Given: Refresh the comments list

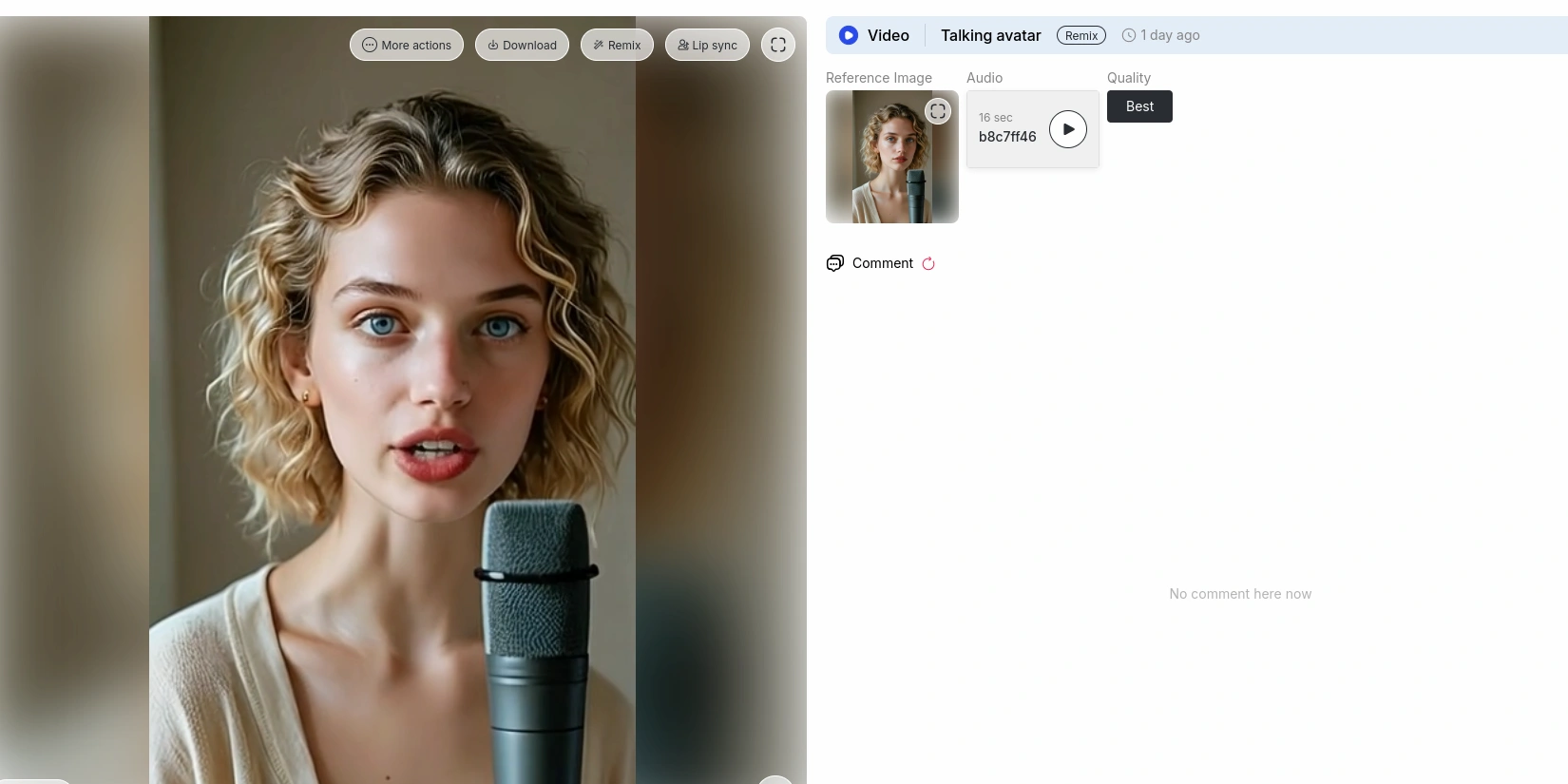Looking at the screenshot, I should (928, 264).
